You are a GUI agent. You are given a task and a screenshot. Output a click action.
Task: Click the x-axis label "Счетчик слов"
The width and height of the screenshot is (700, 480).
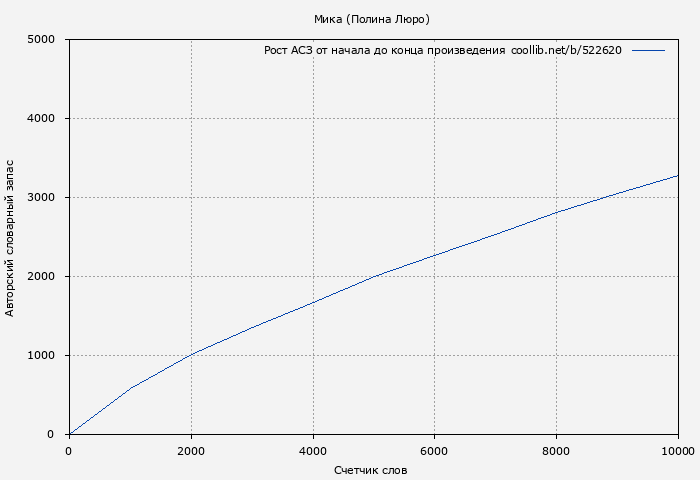(x=371, y=470)
